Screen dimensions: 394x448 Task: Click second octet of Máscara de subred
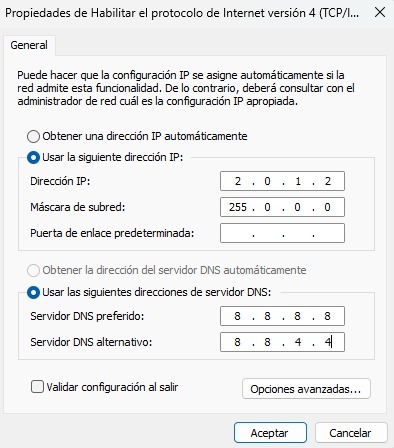[267, 207]
